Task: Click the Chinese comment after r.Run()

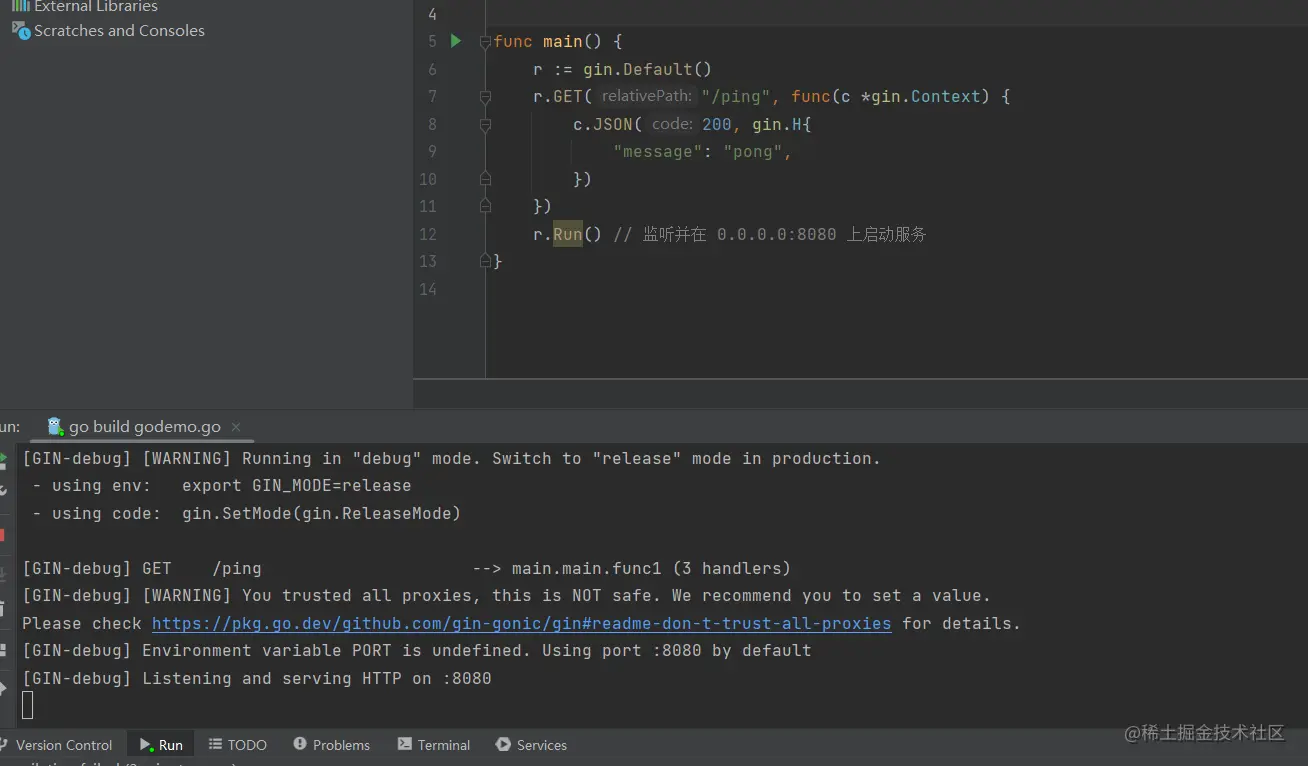Action: click(x=770, y=234)
